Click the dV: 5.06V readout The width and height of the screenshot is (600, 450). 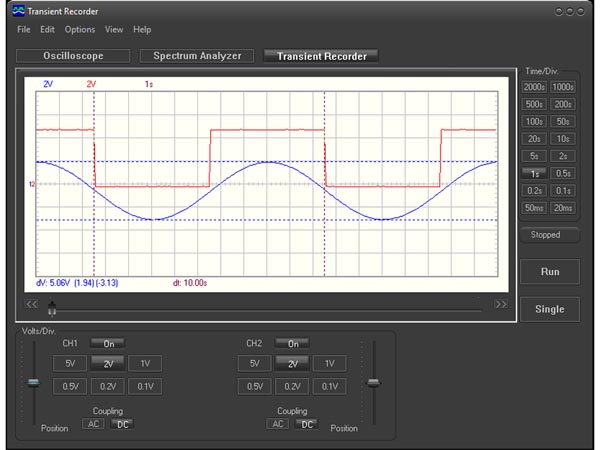tap(53, 283)
